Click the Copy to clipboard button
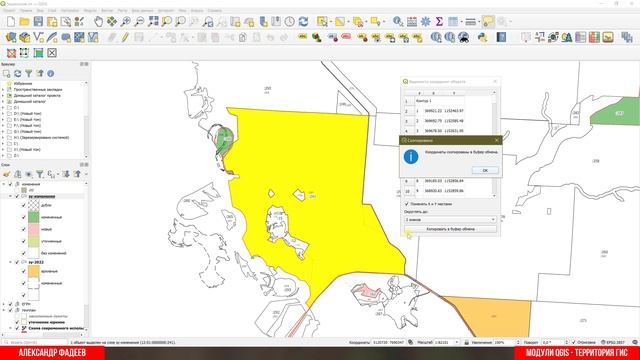 pos(450,229)
